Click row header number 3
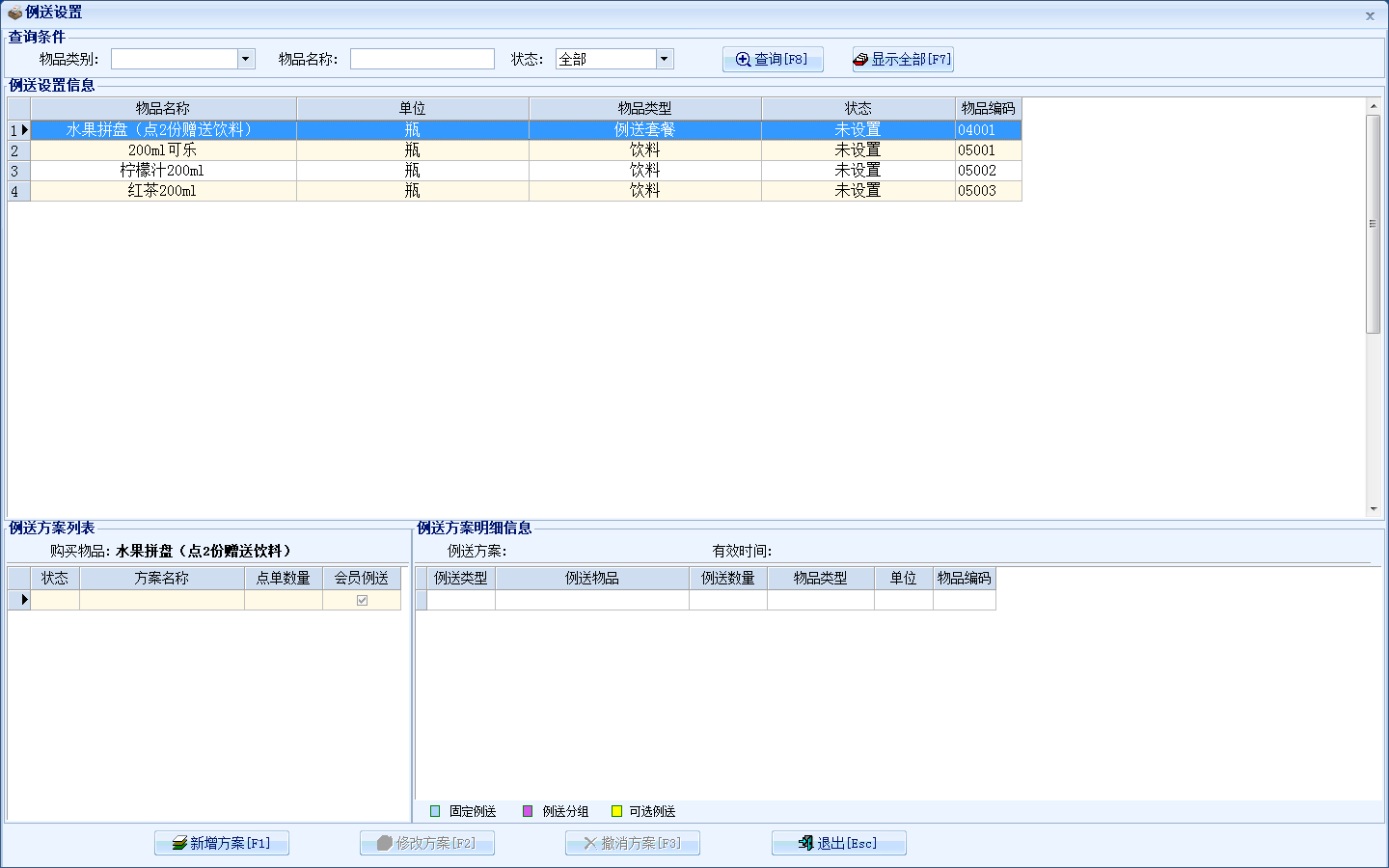Image resolution: width=1389 pixels, height=868 pixels. coord(18,171)
